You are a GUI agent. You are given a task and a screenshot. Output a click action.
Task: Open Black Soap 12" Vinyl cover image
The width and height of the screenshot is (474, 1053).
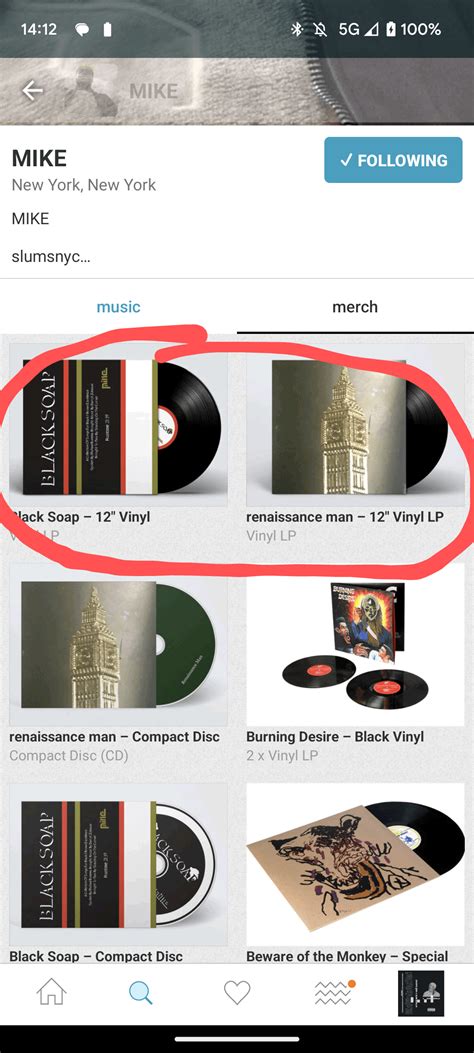click(x=118, y=426)
